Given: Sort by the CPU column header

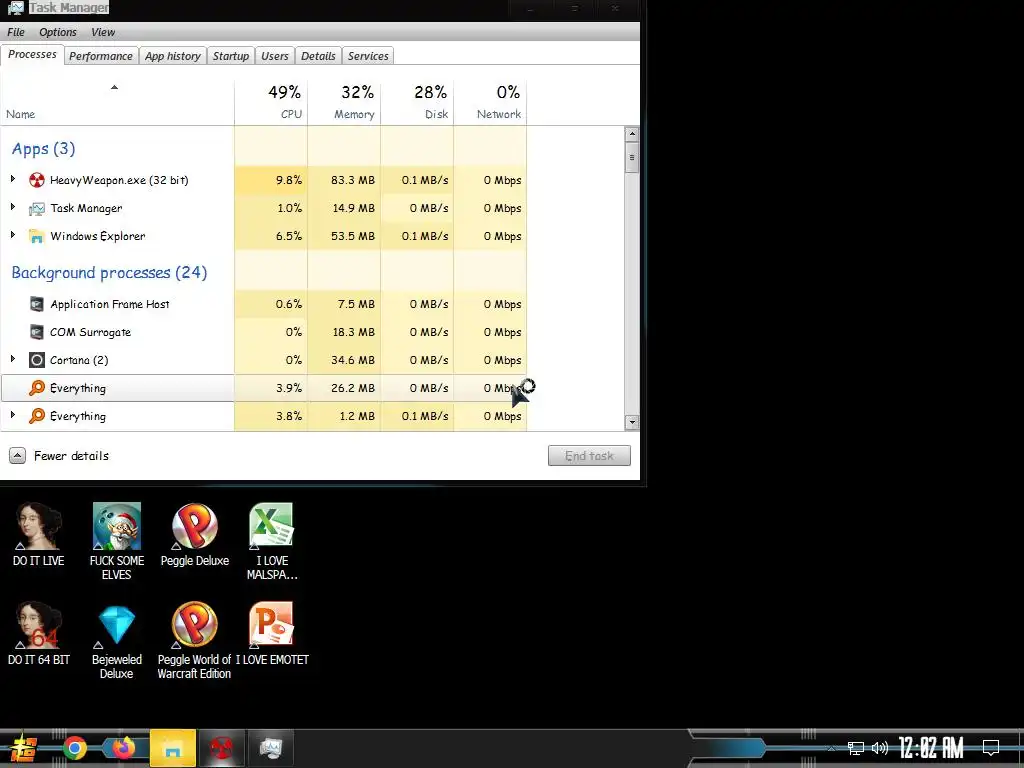Looking at the screenshot, I should tap(271, 102).
